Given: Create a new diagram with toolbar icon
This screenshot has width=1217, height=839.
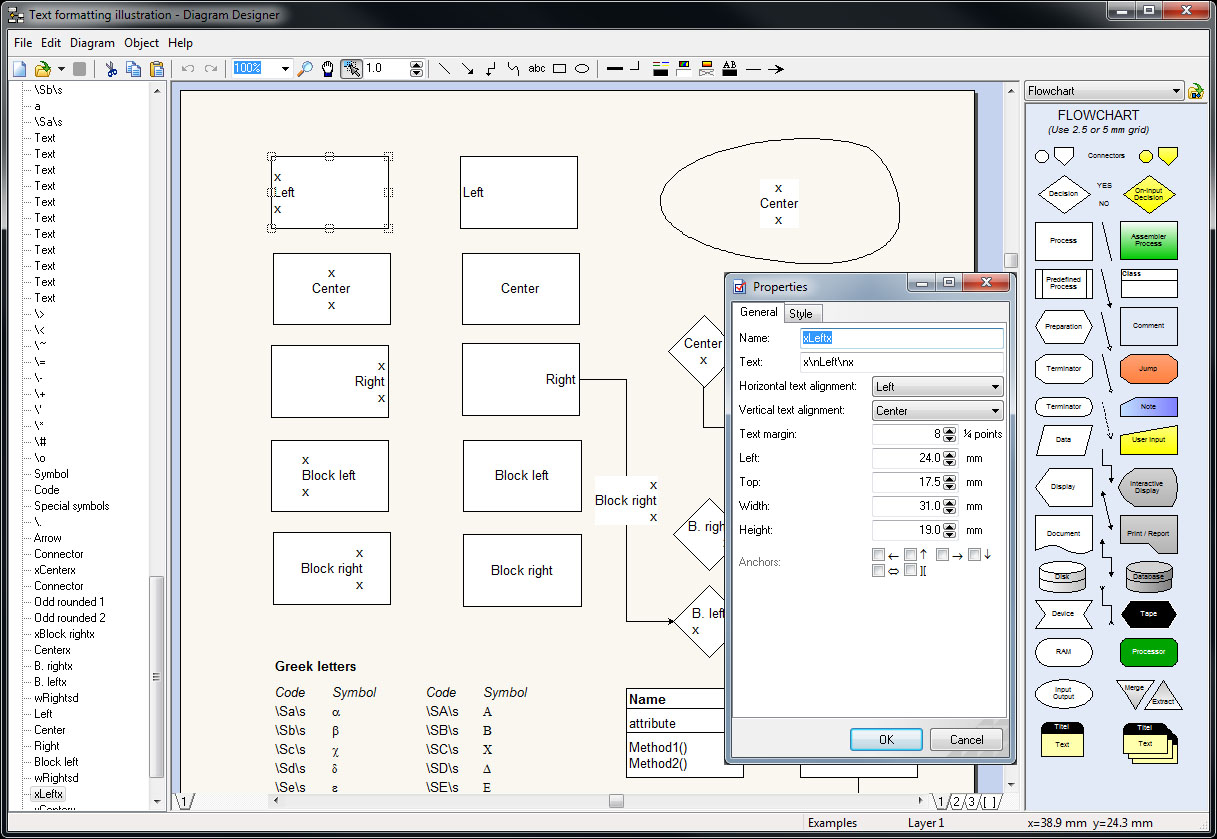Looking at the screenshot, I should pos(20,69).
